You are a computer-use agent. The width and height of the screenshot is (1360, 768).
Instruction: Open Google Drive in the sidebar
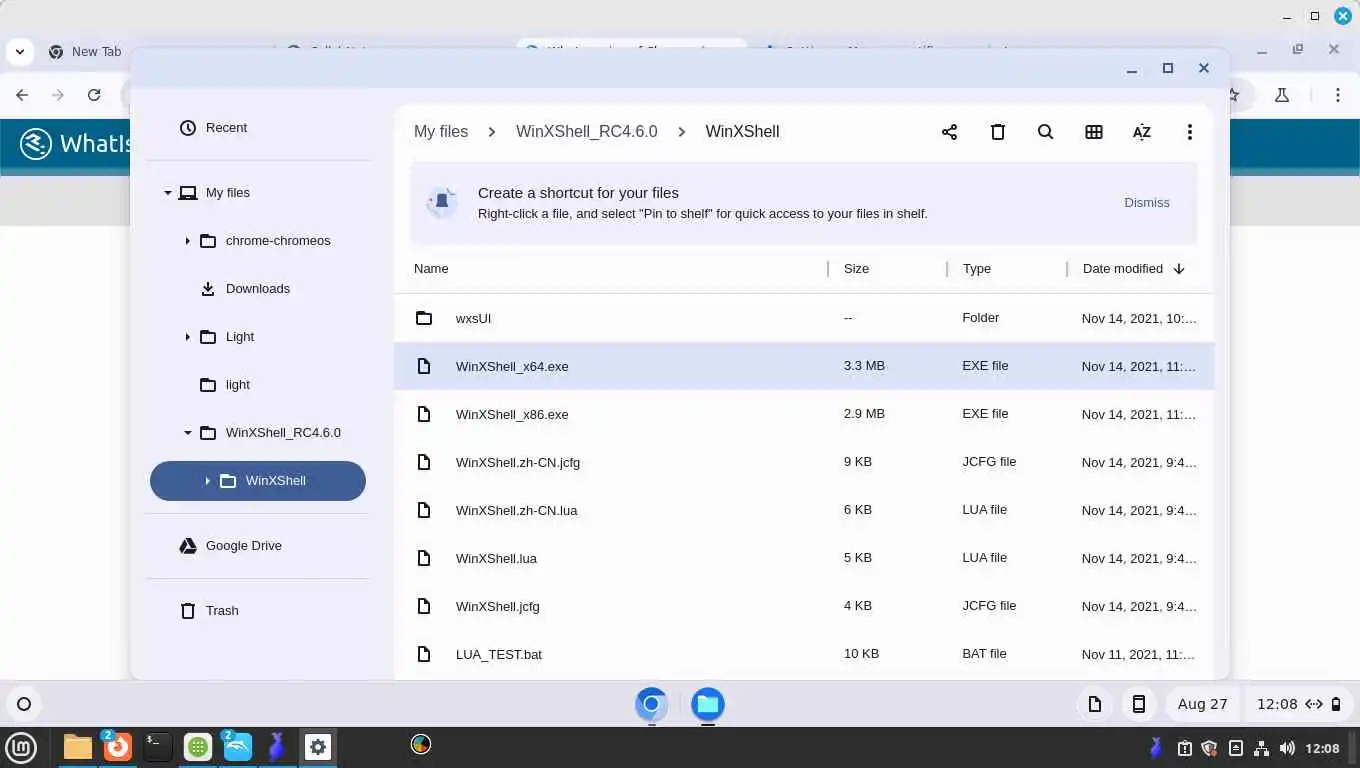point(258,546)
